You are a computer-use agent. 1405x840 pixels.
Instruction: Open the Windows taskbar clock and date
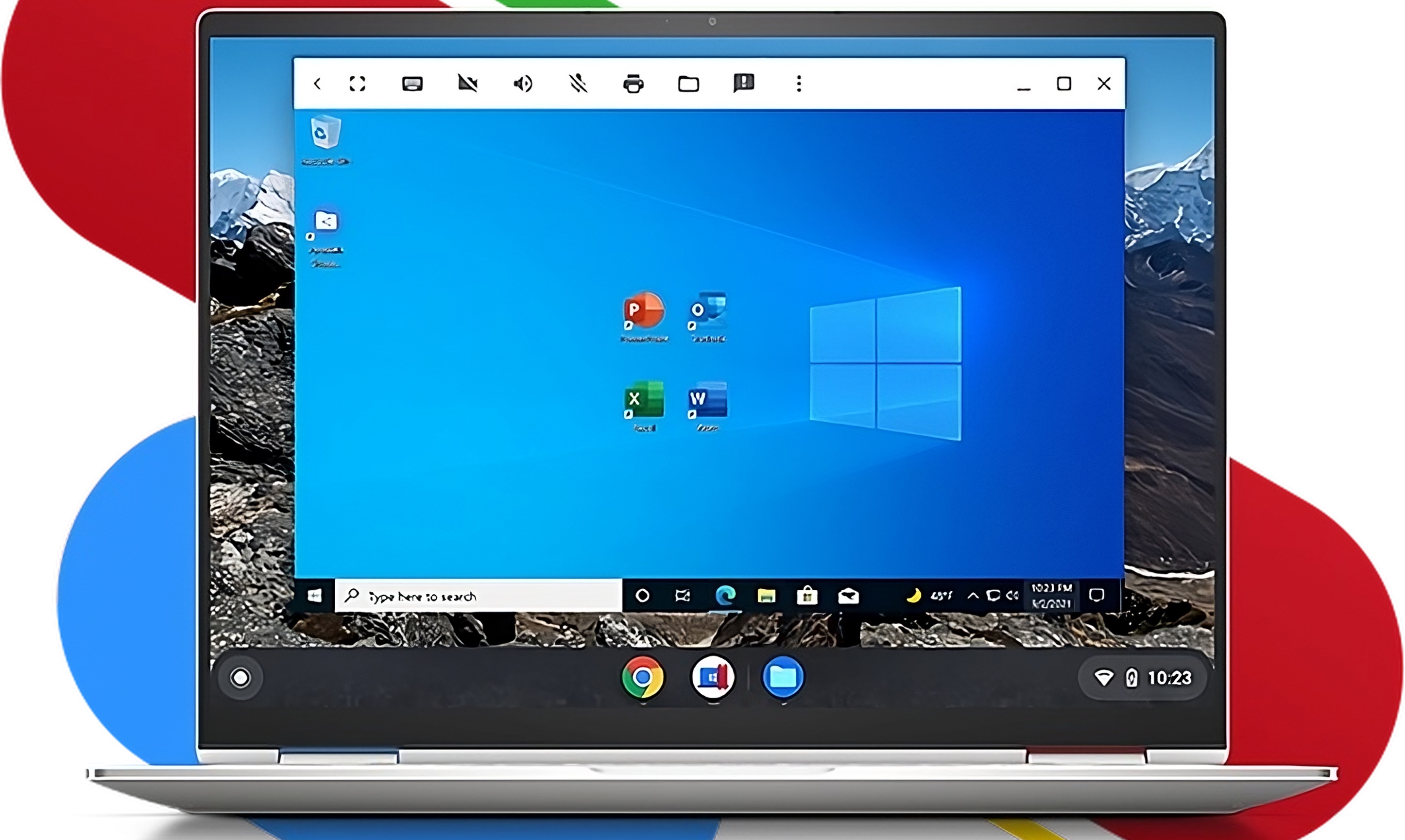click(x=1051, y=595)
